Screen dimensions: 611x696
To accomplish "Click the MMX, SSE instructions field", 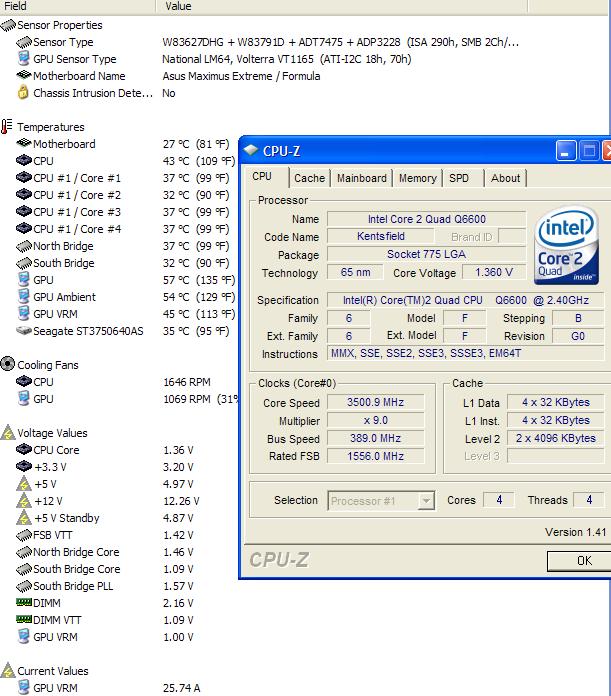I will [465, 353].
